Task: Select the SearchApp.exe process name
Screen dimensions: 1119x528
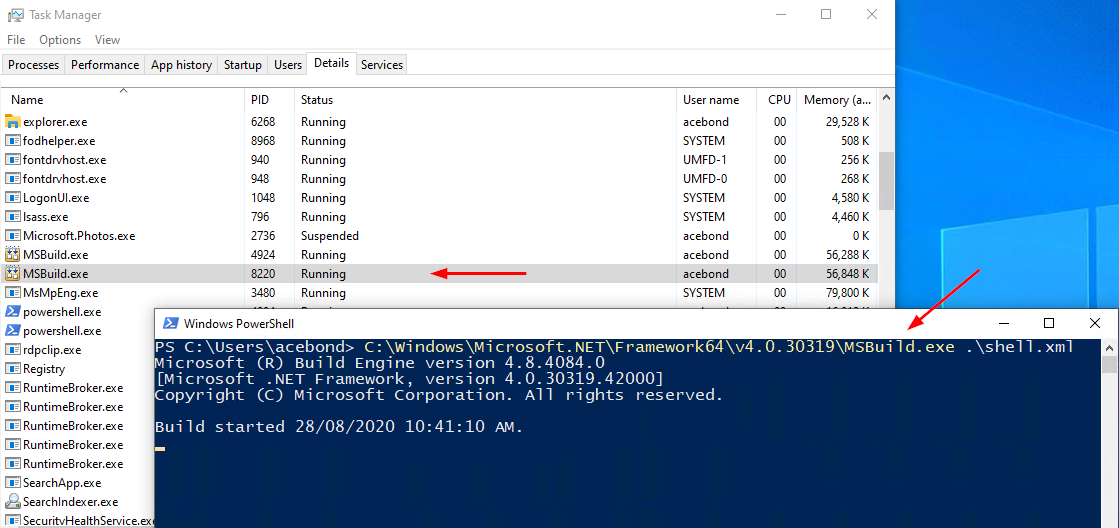Action: pyautogui.click(x=62, y=483)
